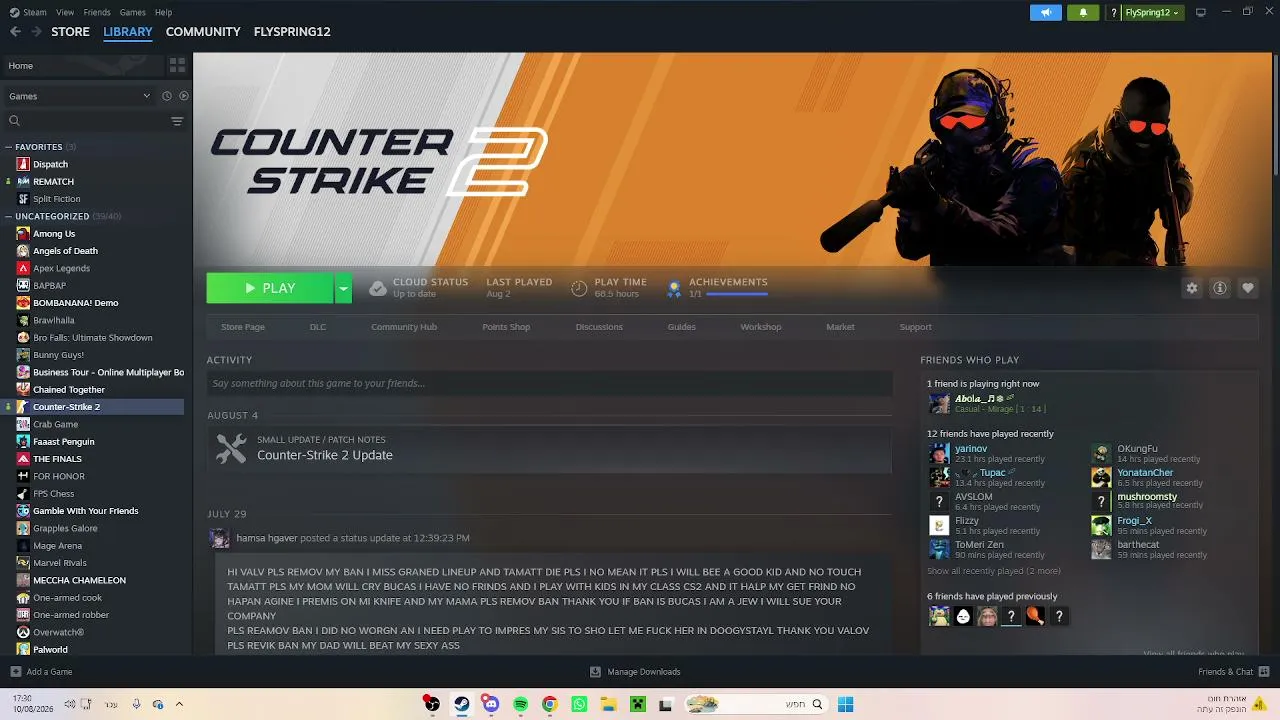The width and height of the screenshot is (1280, 720).
Task: Open the FLYSPRING12 profile tab
Action: pyautogui.click(x=292, y=32)
